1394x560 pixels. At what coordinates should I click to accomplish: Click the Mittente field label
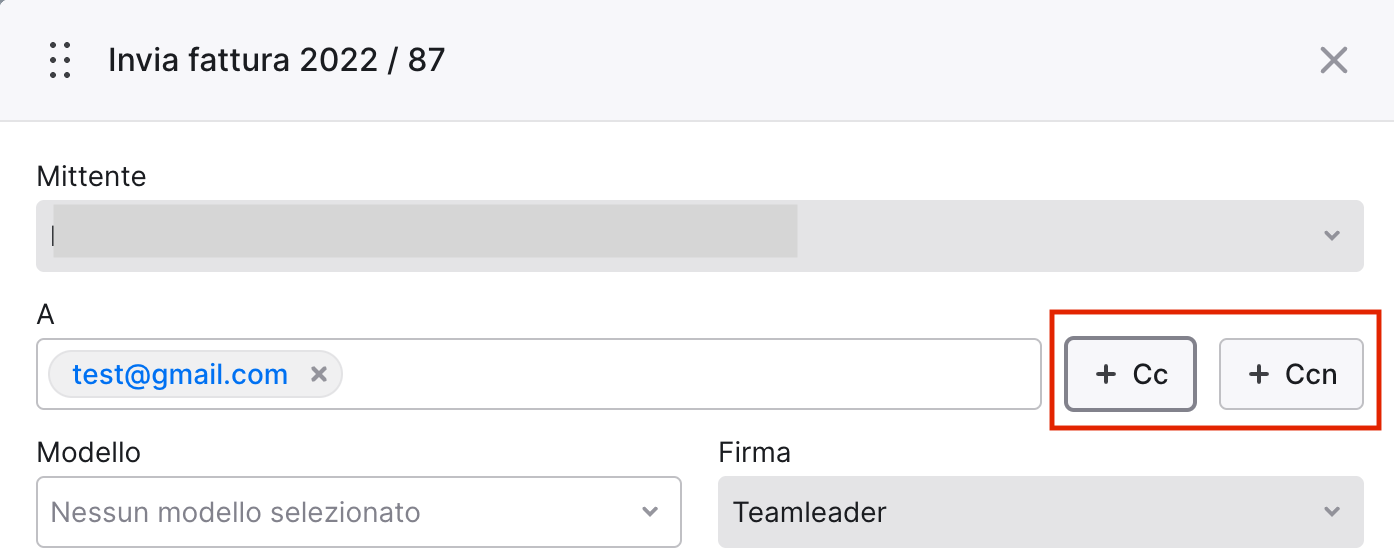pos(91,177)
